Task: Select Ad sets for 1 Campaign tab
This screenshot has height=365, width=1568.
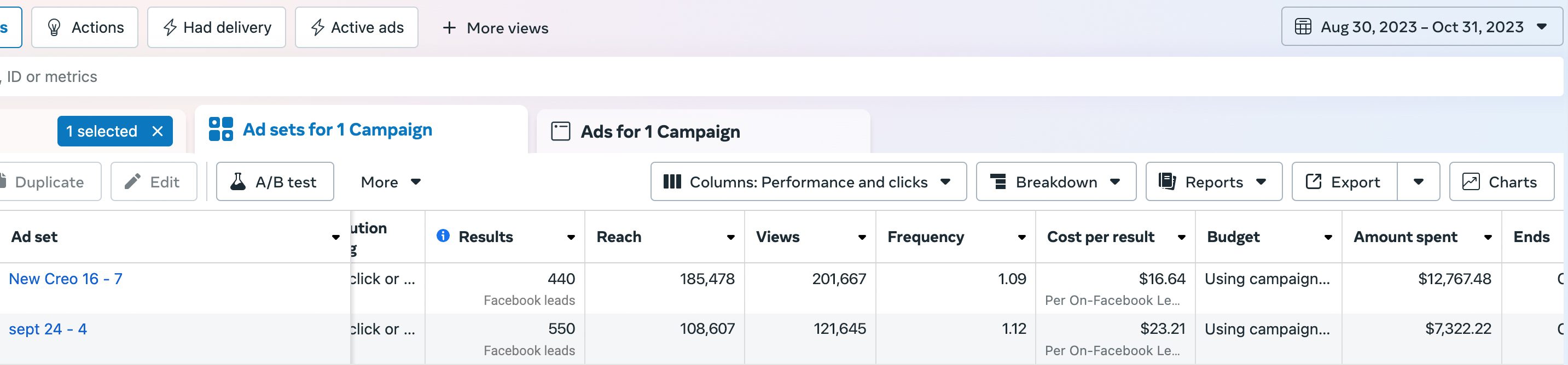Action: click(336, 129)
